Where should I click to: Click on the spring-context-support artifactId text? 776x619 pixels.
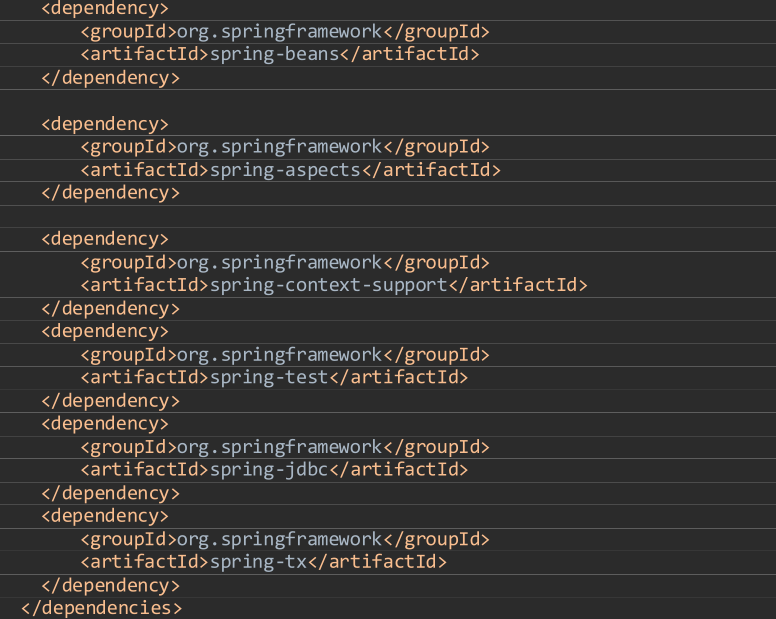point(329,286)
